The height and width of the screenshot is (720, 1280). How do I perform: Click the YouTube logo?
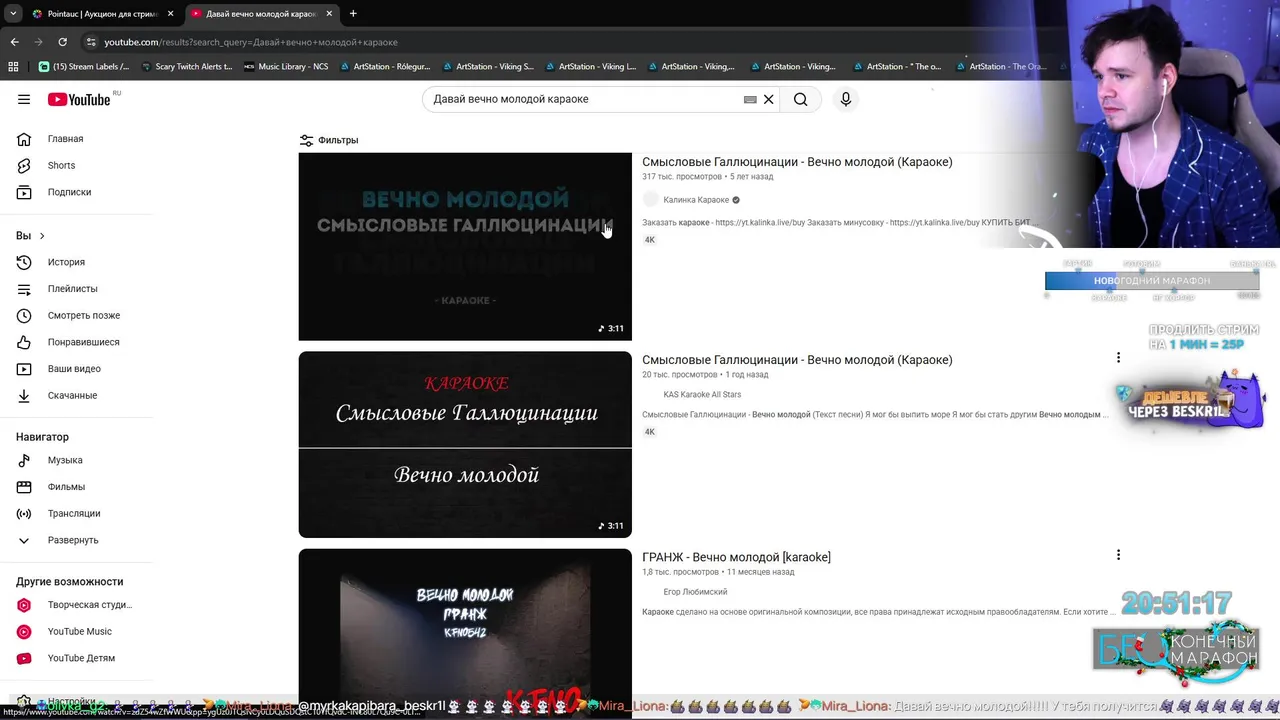[x=78, y=99]
